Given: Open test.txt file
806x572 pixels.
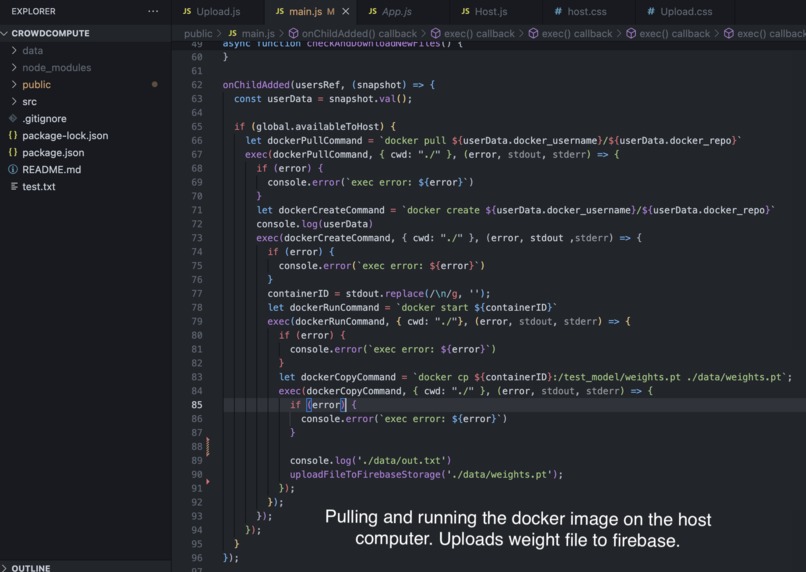Looking at the screenshot, I should pyautogui.click(x=39, y=187).
